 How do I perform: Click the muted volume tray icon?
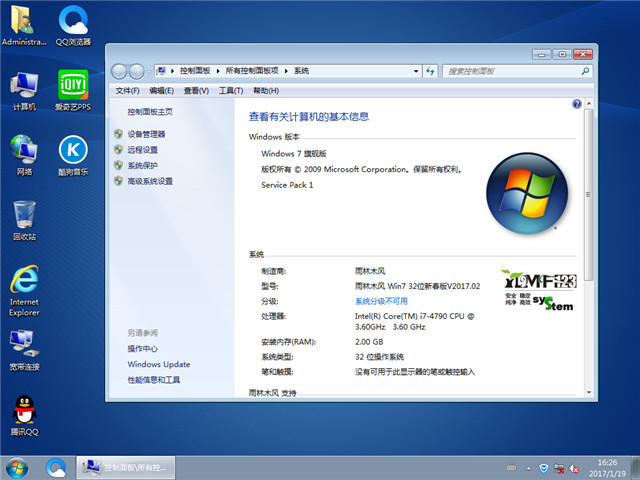click(574, 468)
